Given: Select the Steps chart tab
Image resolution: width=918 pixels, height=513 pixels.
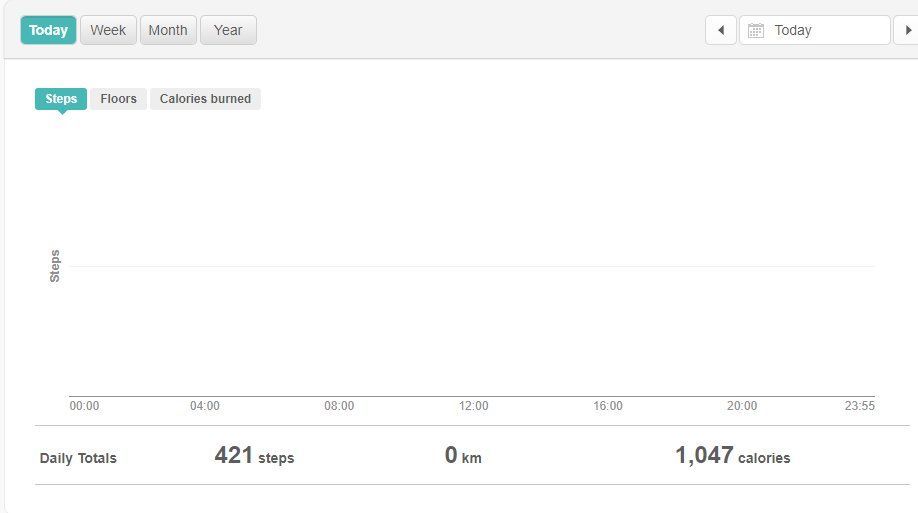Looking at the screenshot, I should (61, 99).
